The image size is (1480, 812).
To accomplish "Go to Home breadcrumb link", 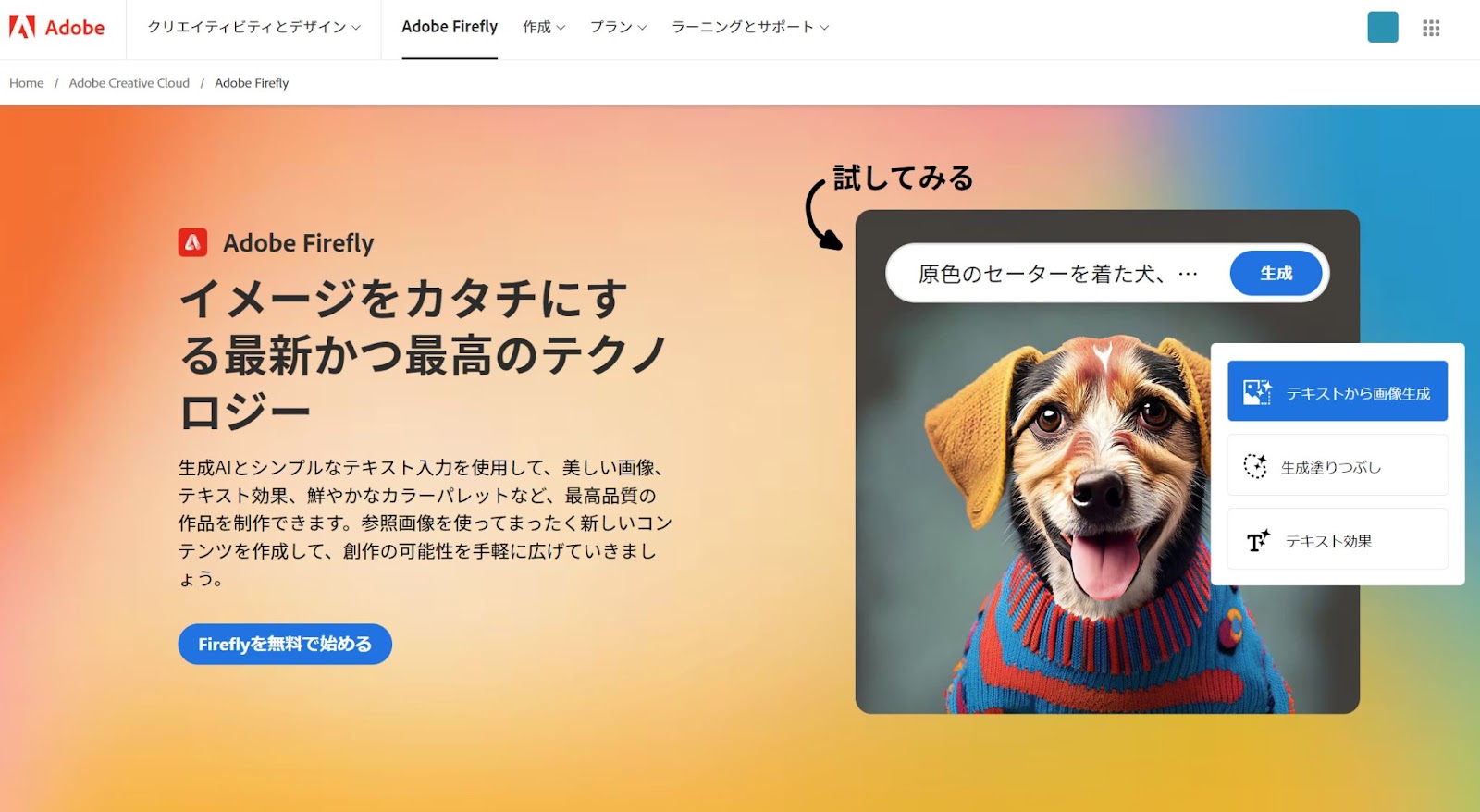I will (27, 83).
